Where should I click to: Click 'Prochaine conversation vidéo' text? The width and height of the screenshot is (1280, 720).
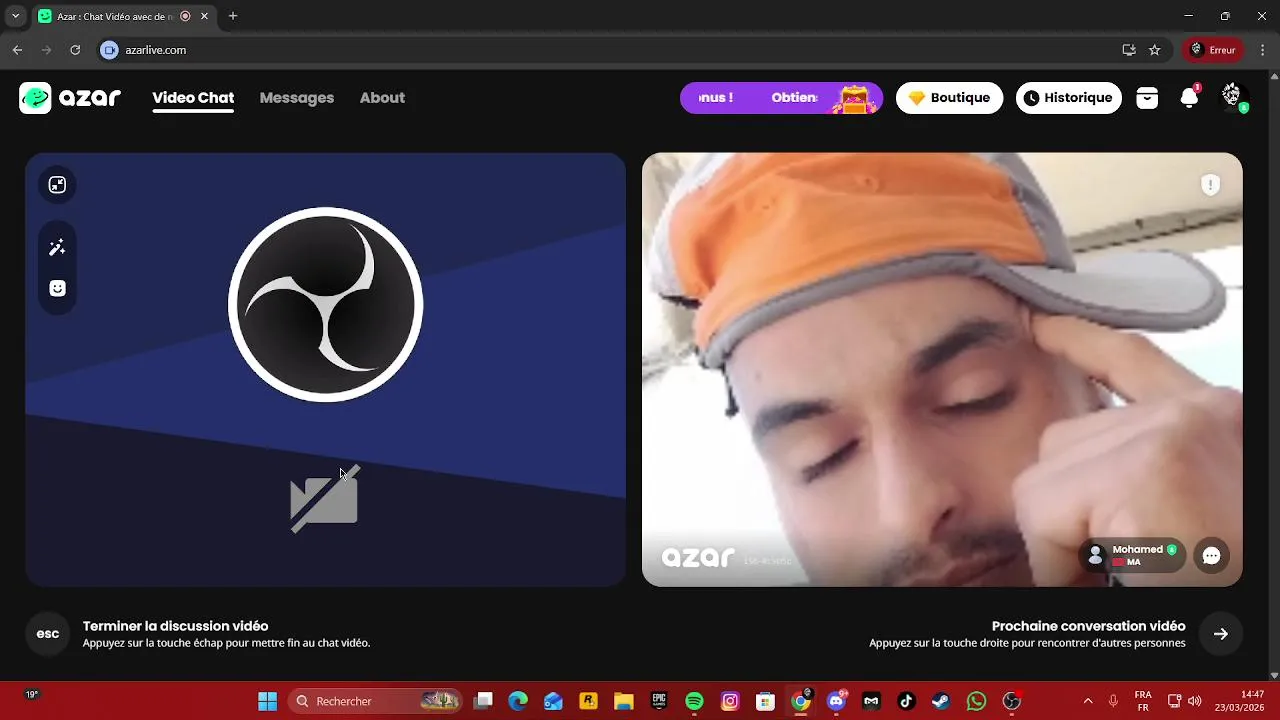pos(1088,626)
